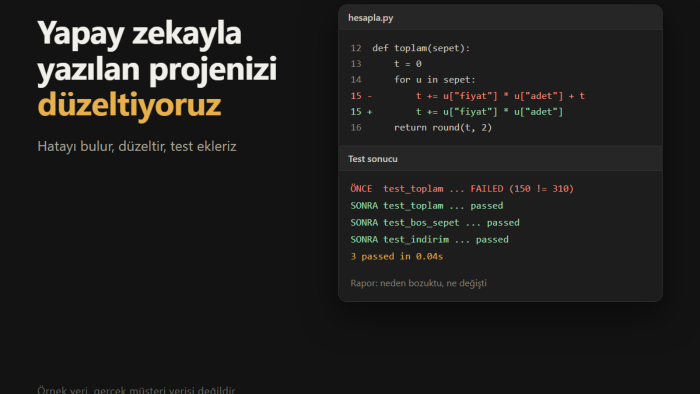The width and height of the screenshot is (700, 394).
Task: Click the subtitle 'Hatayı bulur, düzeltir, test ekleriz'
Action: [x=137, y=146]
